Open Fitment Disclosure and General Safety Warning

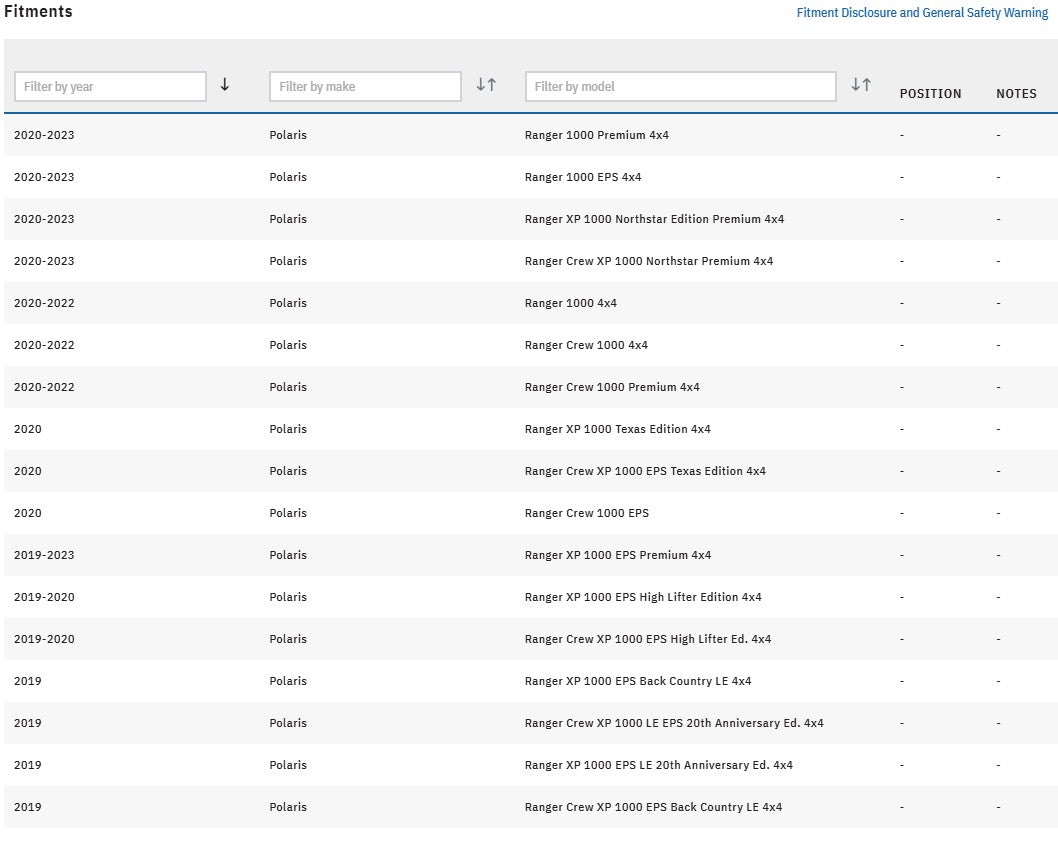[922, 13]
